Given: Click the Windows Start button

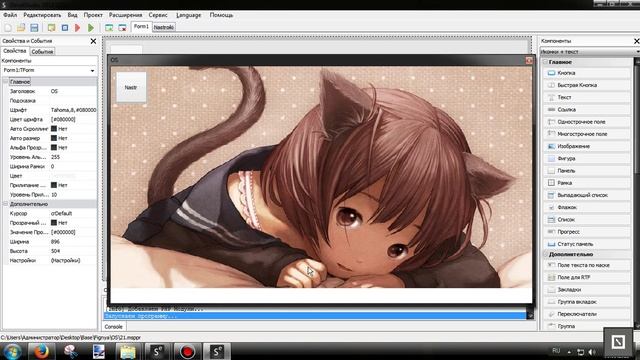Looking at the screenshot, I should 12,351.
